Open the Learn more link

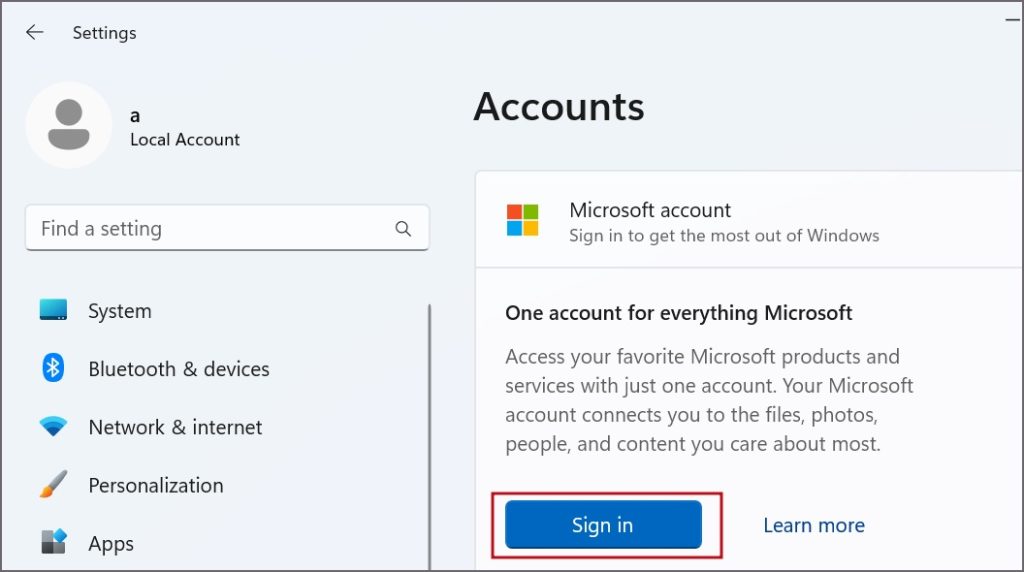point(814,525)
